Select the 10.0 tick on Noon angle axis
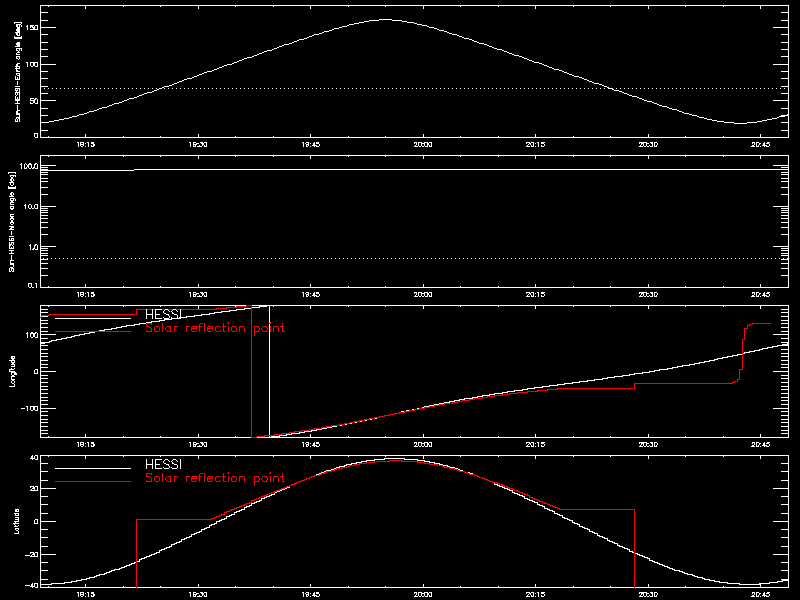Screen dimensions: 800x600 tap(31, 207)
